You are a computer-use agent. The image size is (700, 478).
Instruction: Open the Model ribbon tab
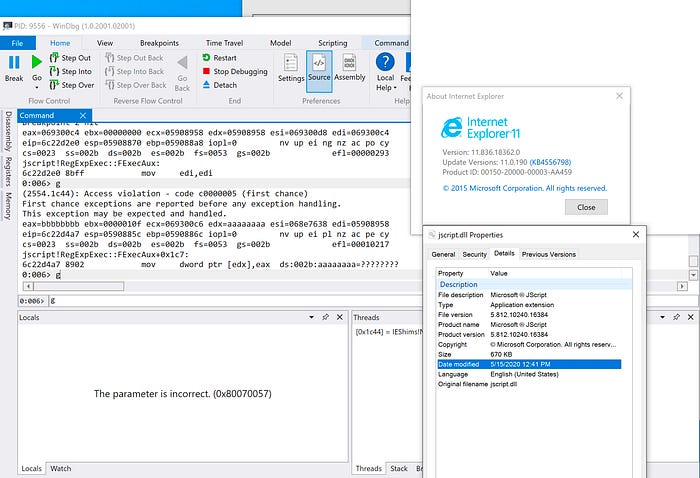281,43
